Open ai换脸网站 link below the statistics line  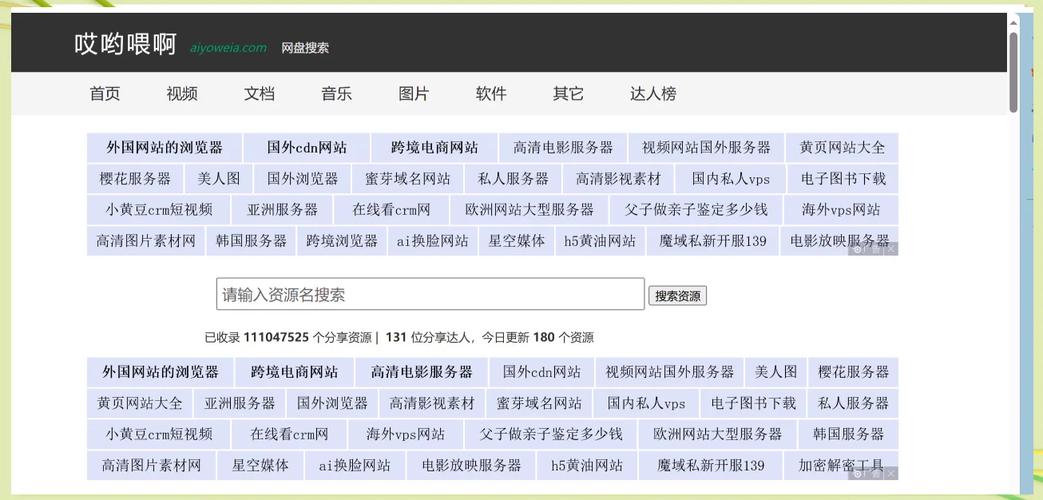point(355,465)
